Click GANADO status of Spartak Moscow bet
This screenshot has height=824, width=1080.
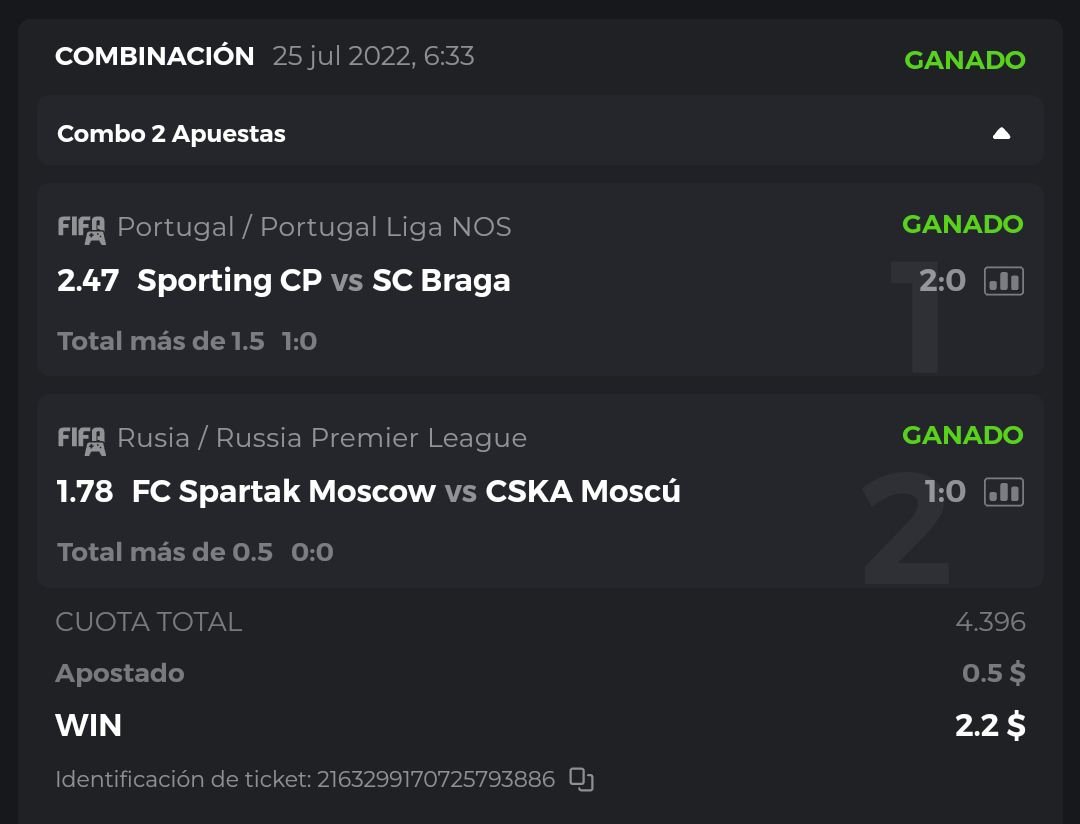pos(962,435)
